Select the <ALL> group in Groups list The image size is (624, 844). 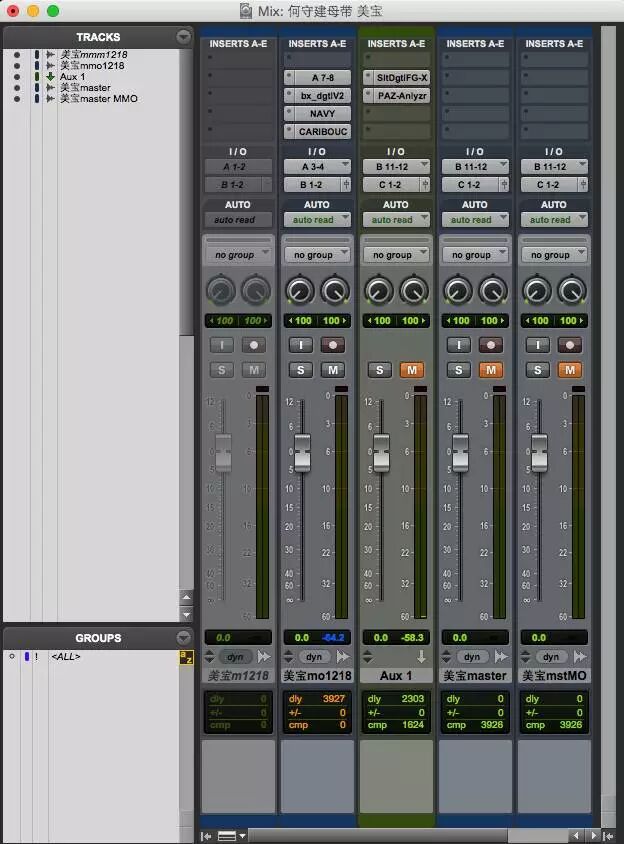pyautogui.click(x=66, y=657)
